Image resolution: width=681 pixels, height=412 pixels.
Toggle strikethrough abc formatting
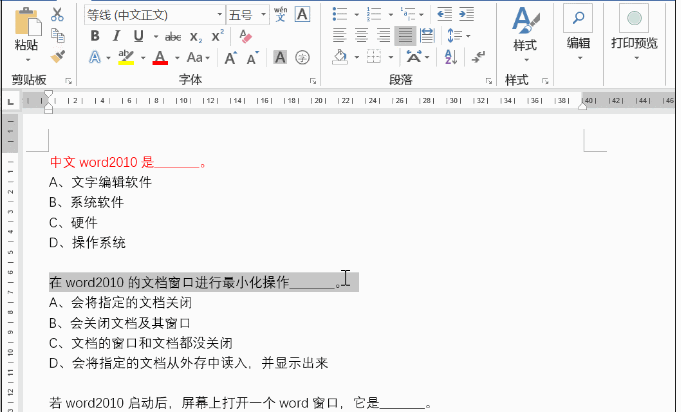(173, 36)
